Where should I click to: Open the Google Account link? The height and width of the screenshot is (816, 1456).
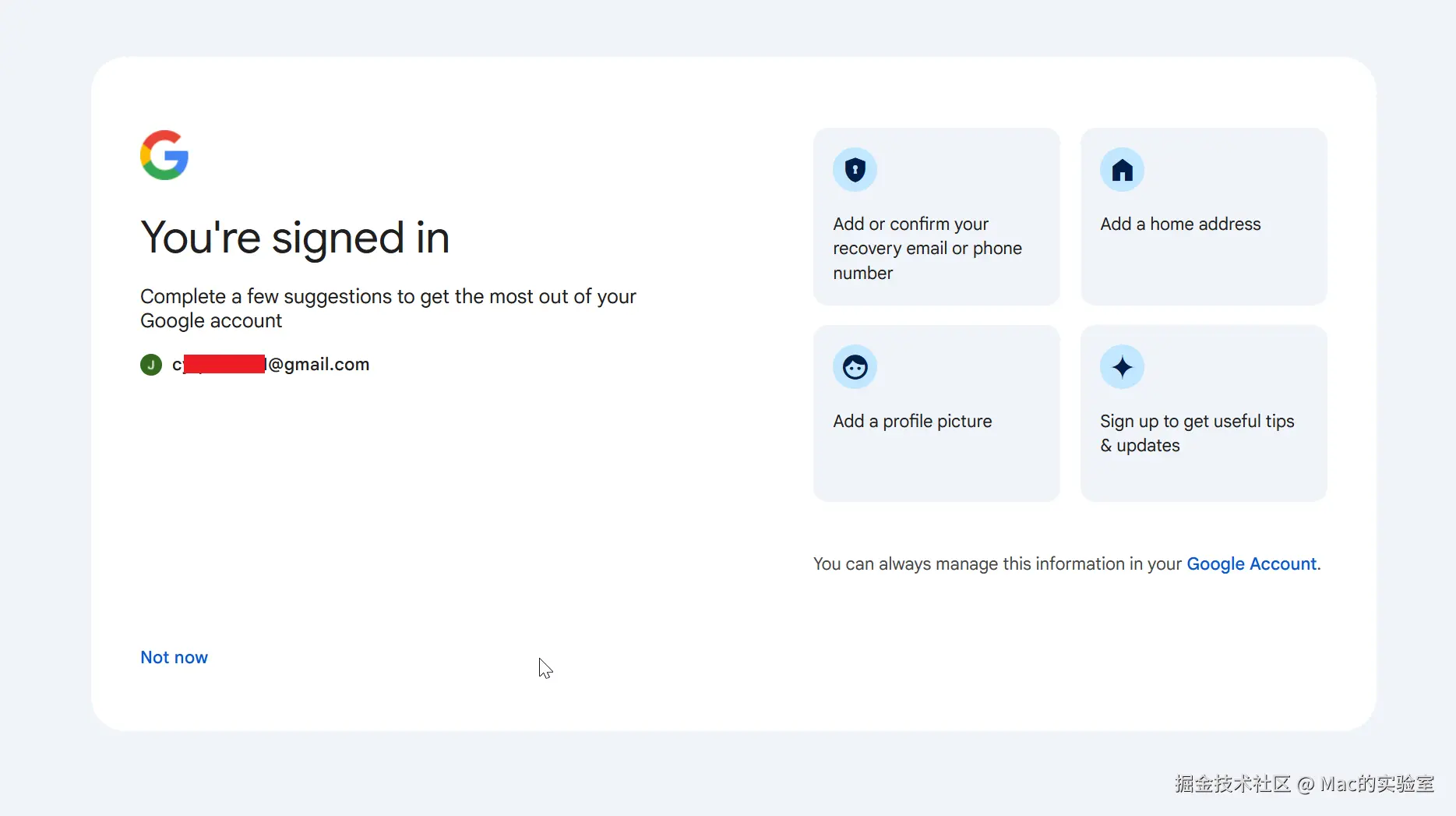[1251, 564]
